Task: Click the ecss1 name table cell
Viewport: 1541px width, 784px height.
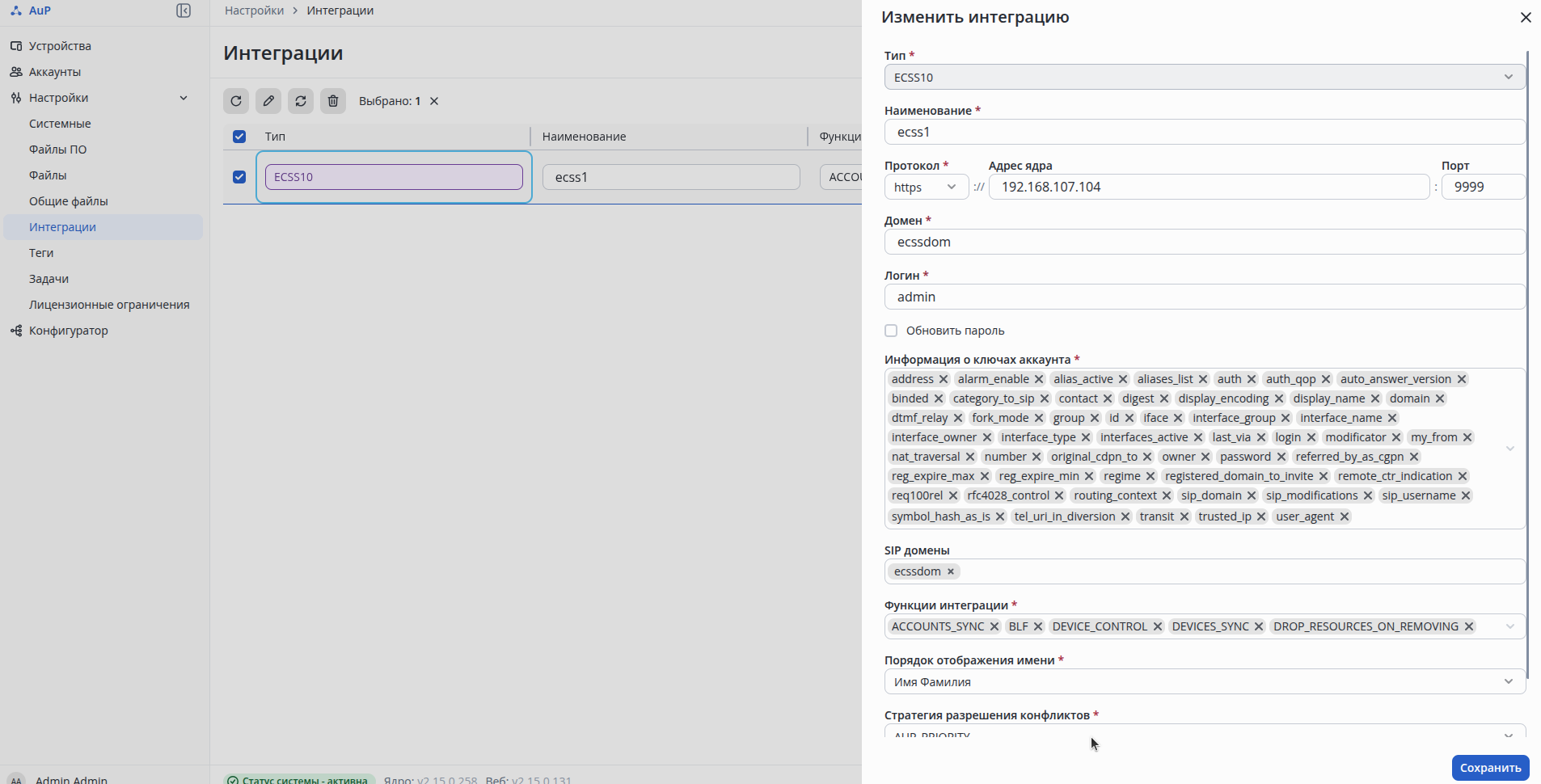Action: (671, 177)
